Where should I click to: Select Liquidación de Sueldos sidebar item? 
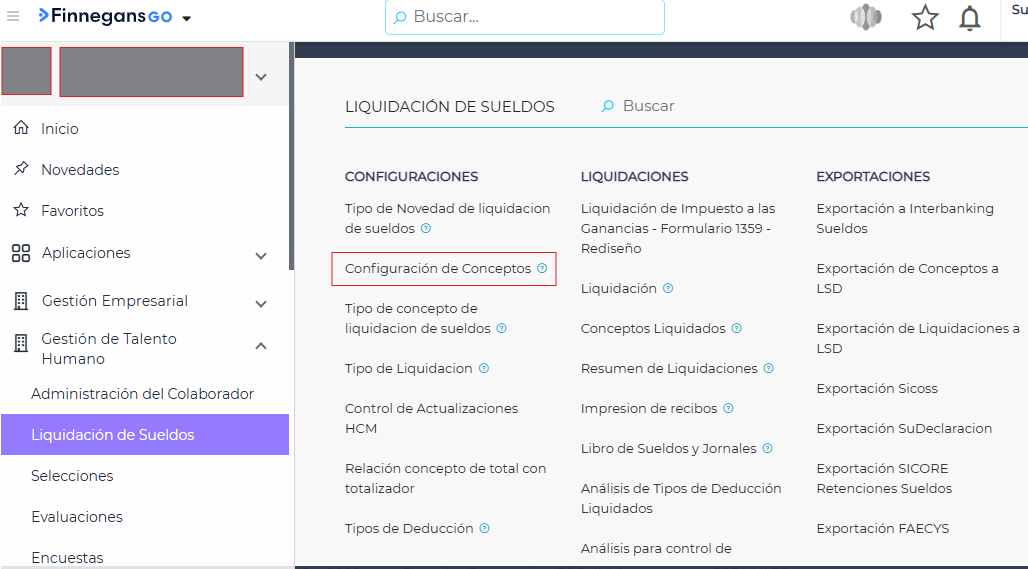112,435
